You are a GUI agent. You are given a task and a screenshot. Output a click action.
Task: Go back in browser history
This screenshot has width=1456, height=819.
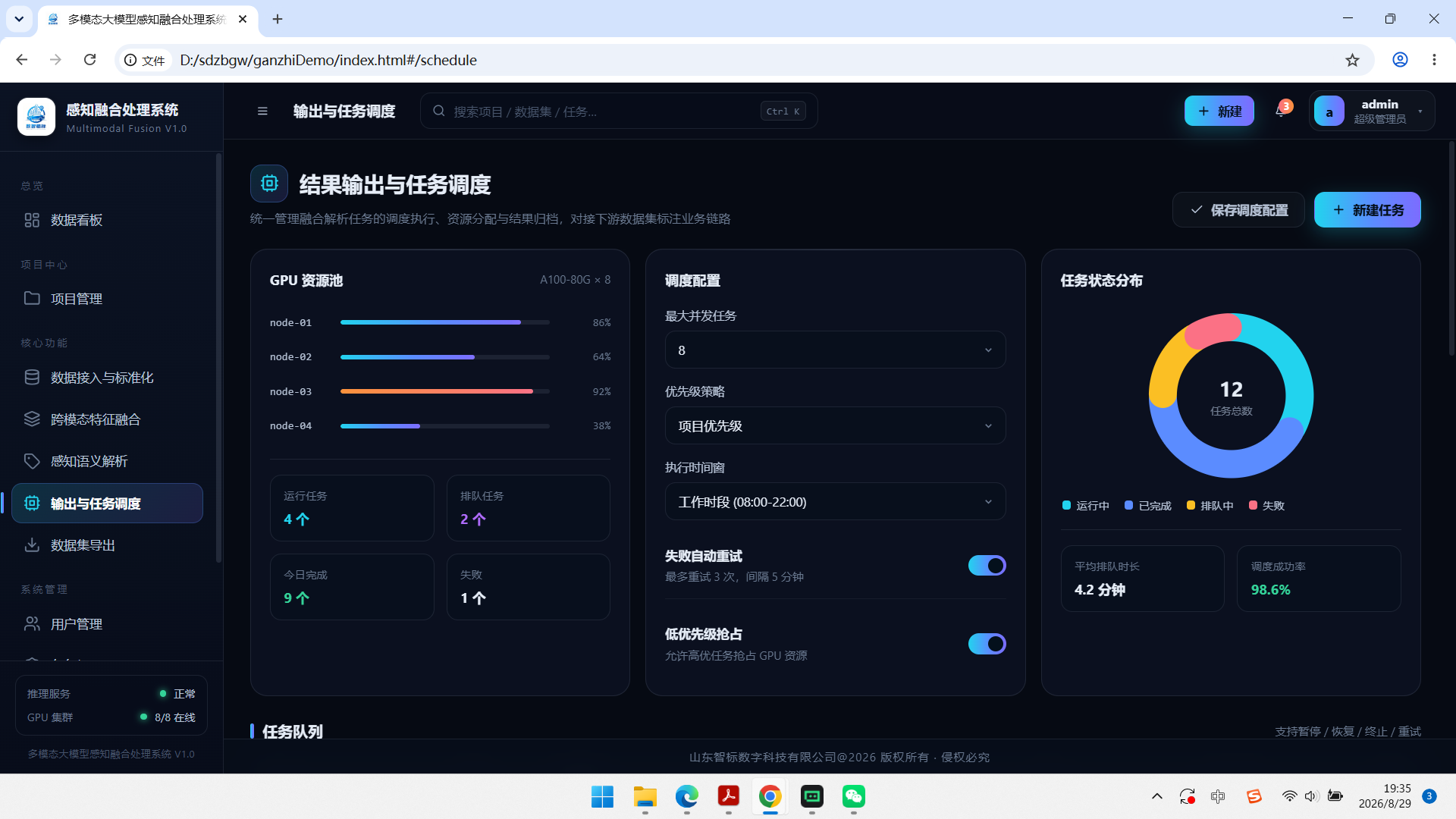click(22, 60)
